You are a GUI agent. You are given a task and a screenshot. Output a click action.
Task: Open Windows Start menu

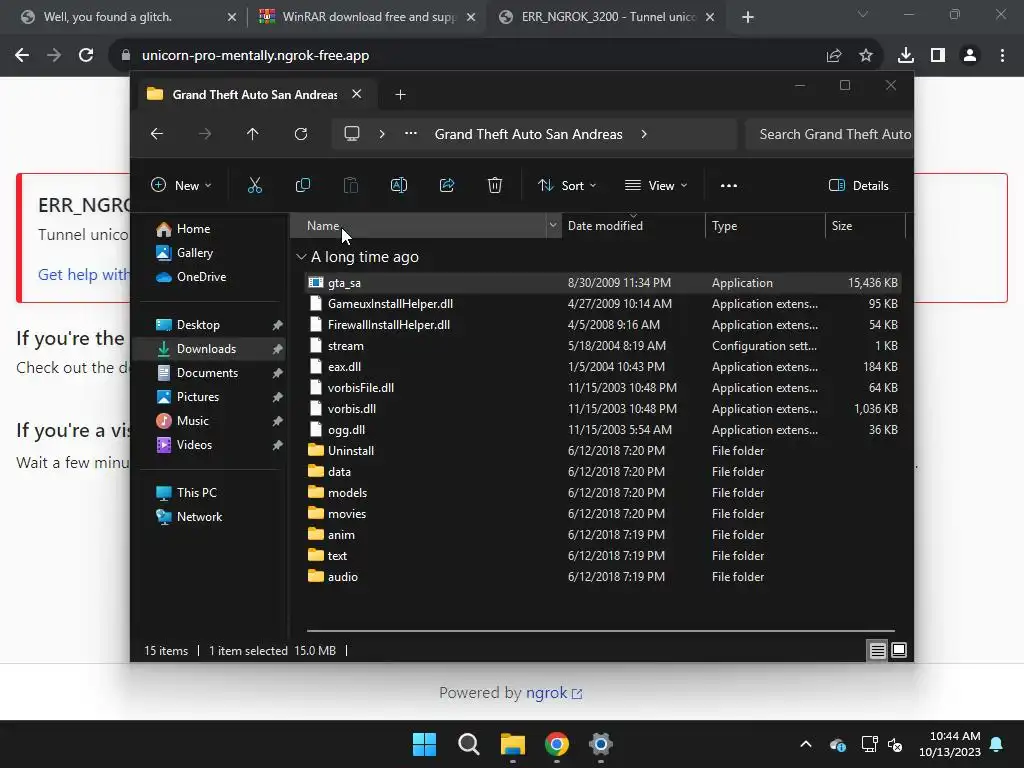tap(424, 744)
